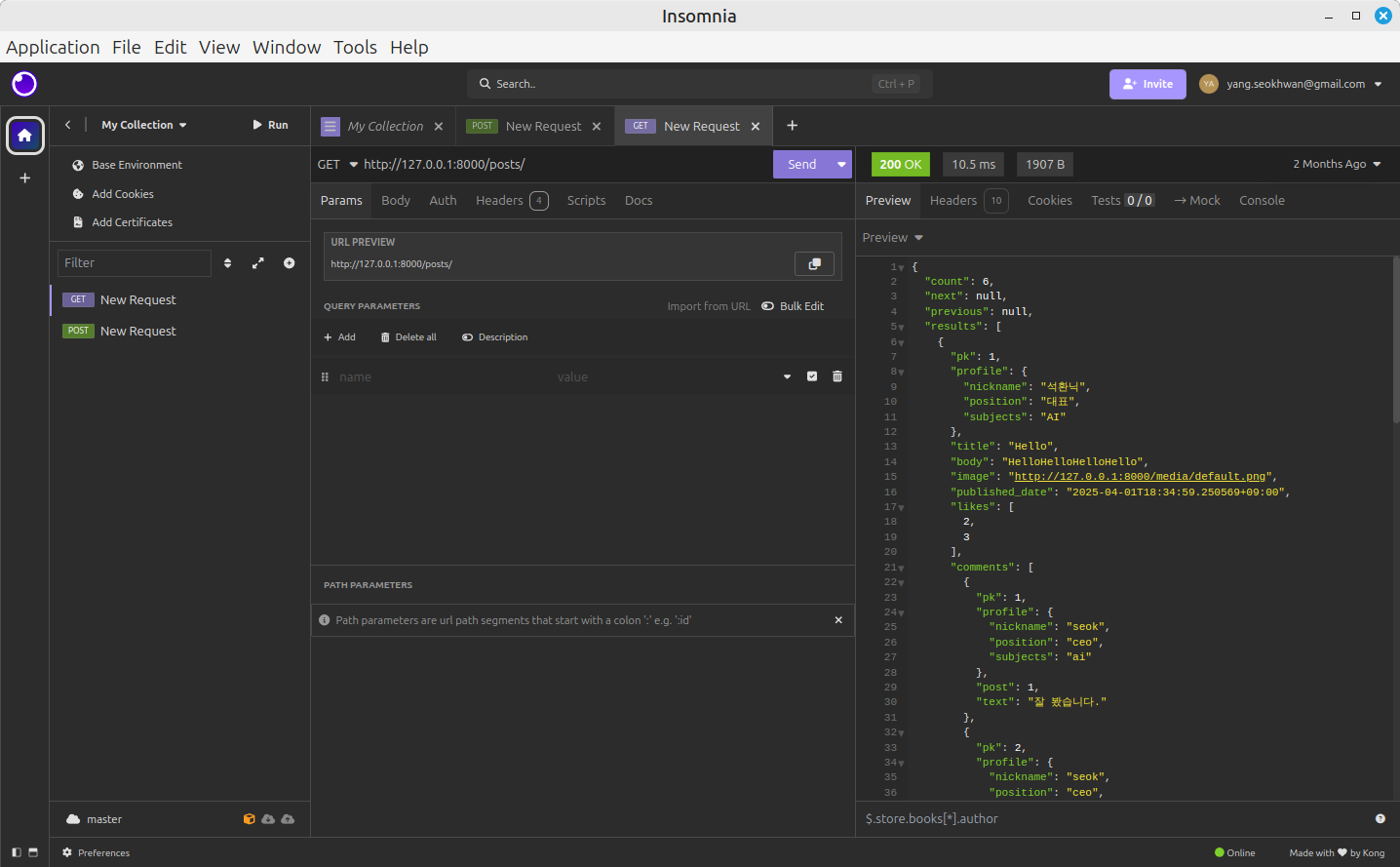
Task: Open the response history 2 Months Ago dropdown
Action: click(x=1337, y=164)
